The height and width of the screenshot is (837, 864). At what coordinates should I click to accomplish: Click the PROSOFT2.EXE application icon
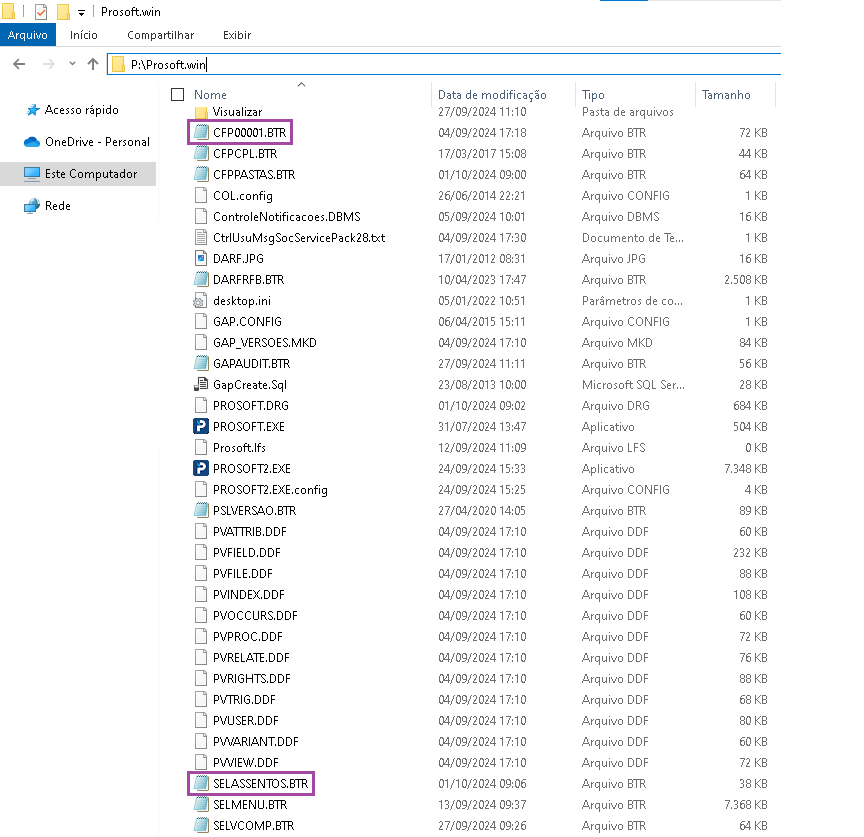point(201,468)
